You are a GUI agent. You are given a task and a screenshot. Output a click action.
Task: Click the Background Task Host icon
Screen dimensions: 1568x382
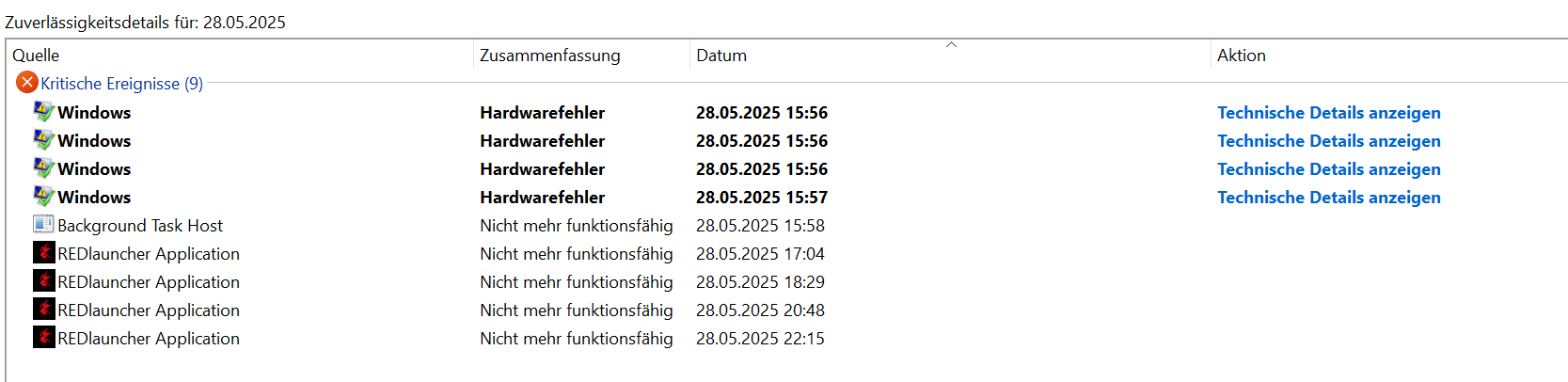click(43, 225)
